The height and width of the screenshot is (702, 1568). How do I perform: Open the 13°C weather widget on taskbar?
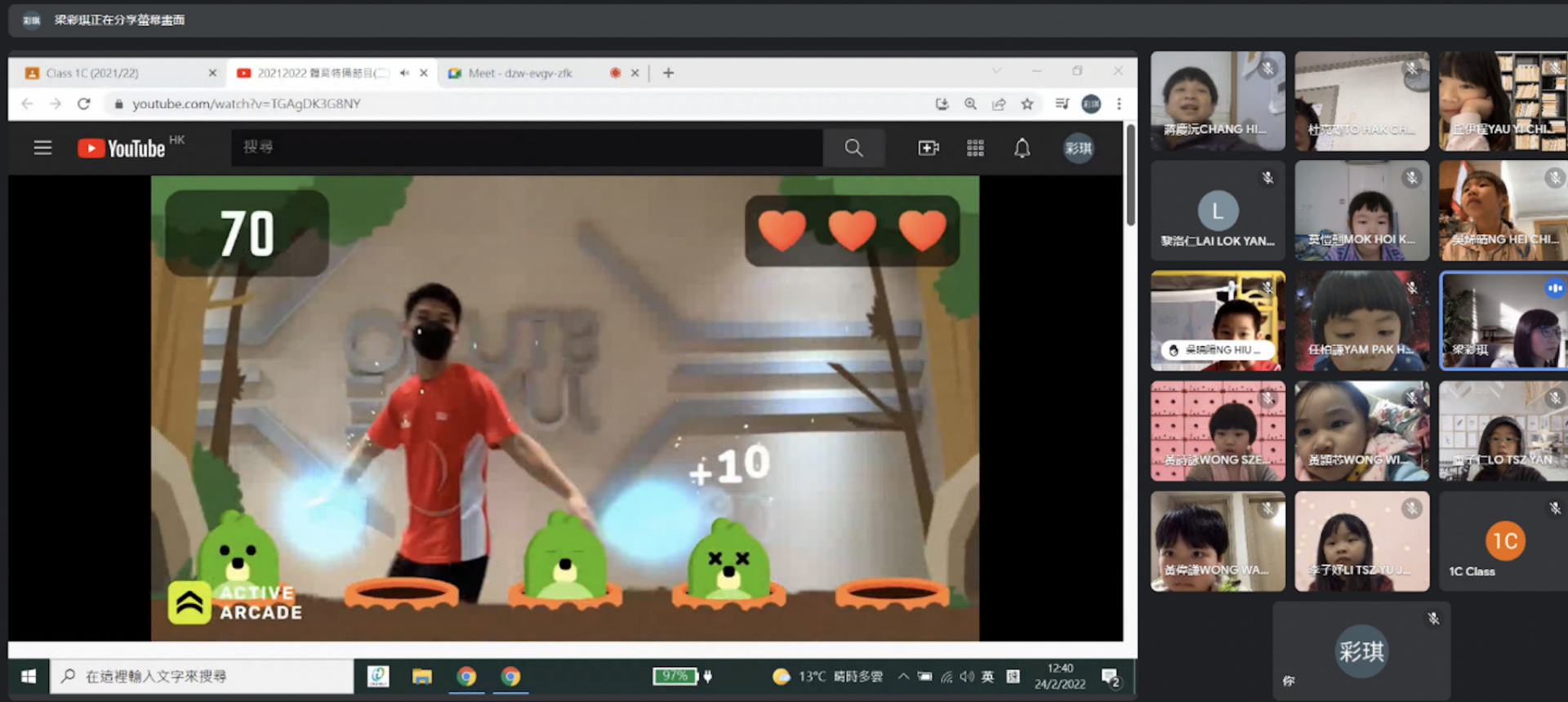click(x=827, y=676)
